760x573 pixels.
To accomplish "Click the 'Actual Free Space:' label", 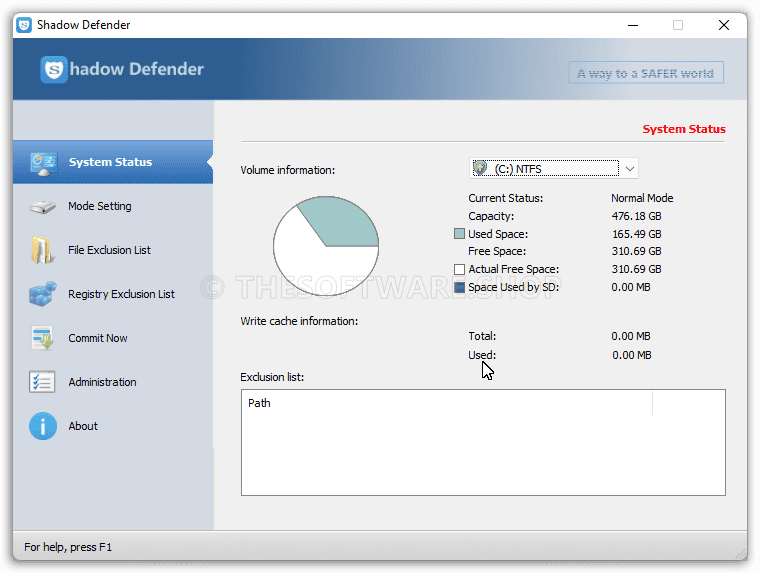I will click(x=513, y=269).
